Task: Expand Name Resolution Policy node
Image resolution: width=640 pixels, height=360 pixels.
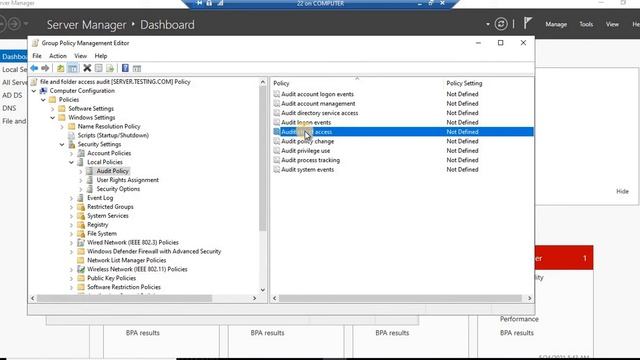Action: 62,127
